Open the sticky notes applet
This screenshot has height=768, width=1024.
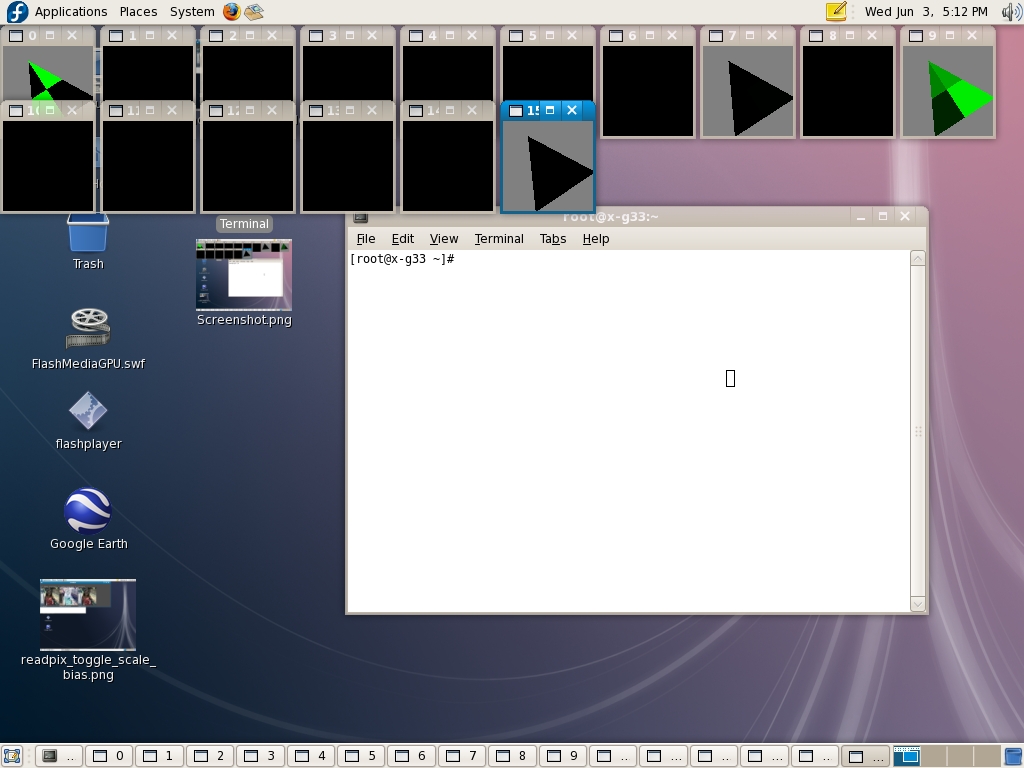pos(836,12)
